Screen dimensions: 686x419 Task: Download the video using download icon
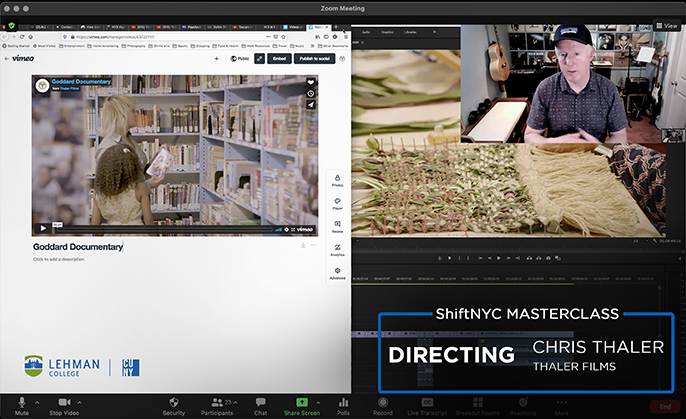[303, 245]
